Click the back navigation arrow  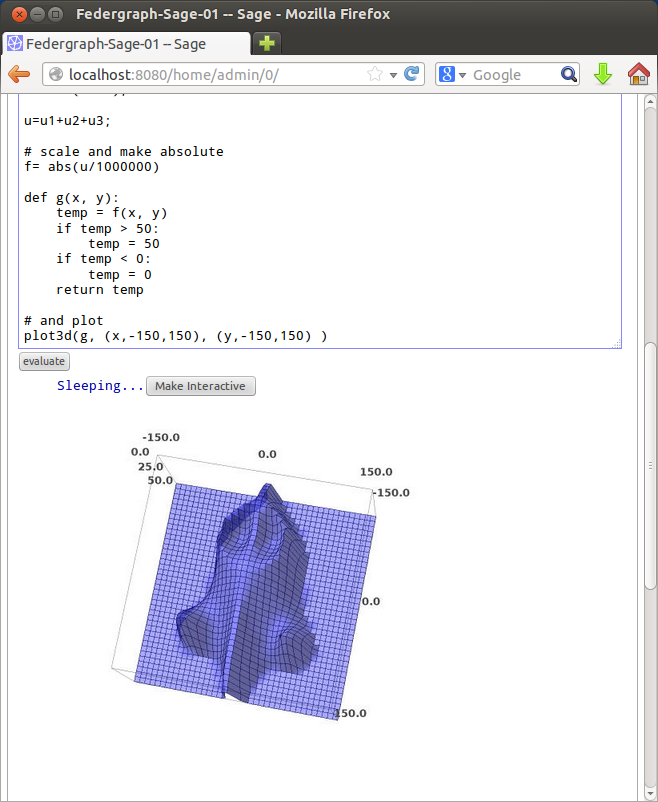tap(18, 74)
